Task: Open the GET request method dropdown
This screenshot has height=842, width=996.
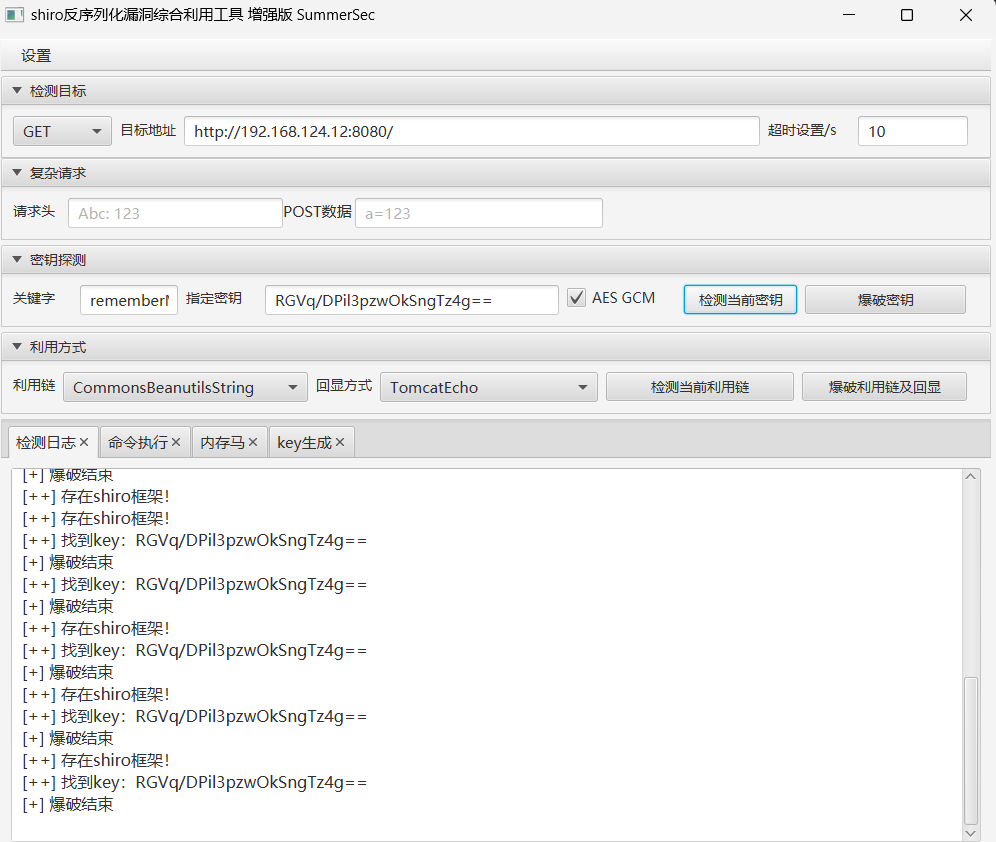Action: pos(62,131)
